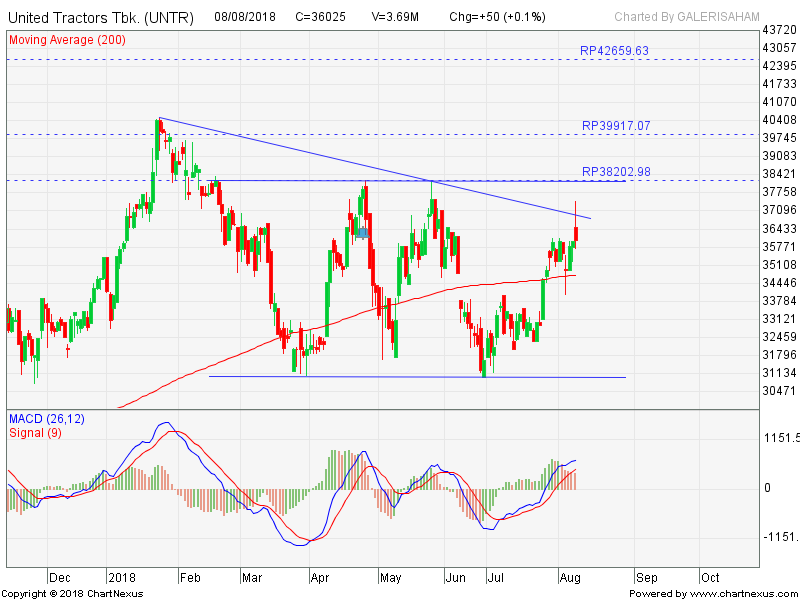Click the RP38202.98 resistance level label
This screenshot has width=800, height=600.
pos(616,172)
